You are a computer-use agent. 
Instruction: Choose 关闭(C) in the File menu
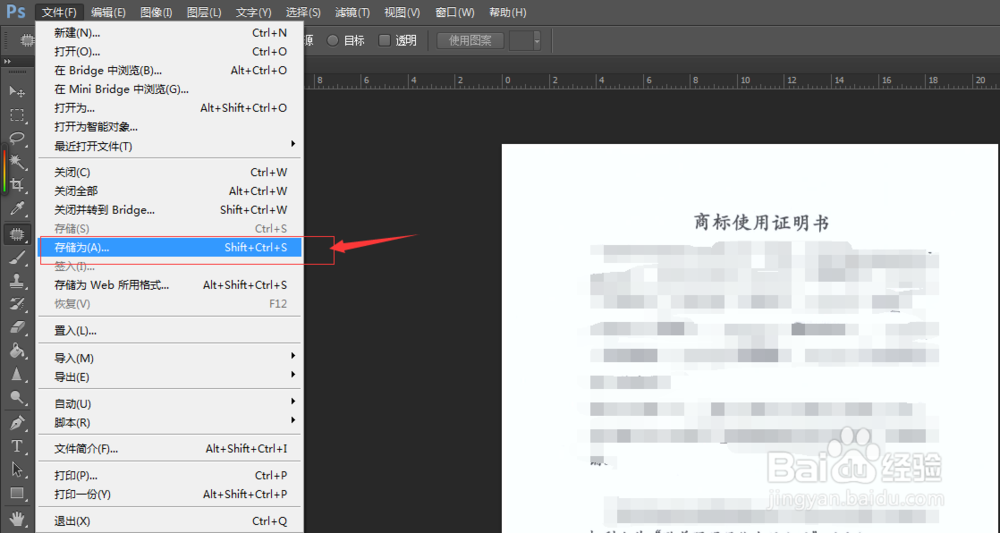click(x=170, y=172)
